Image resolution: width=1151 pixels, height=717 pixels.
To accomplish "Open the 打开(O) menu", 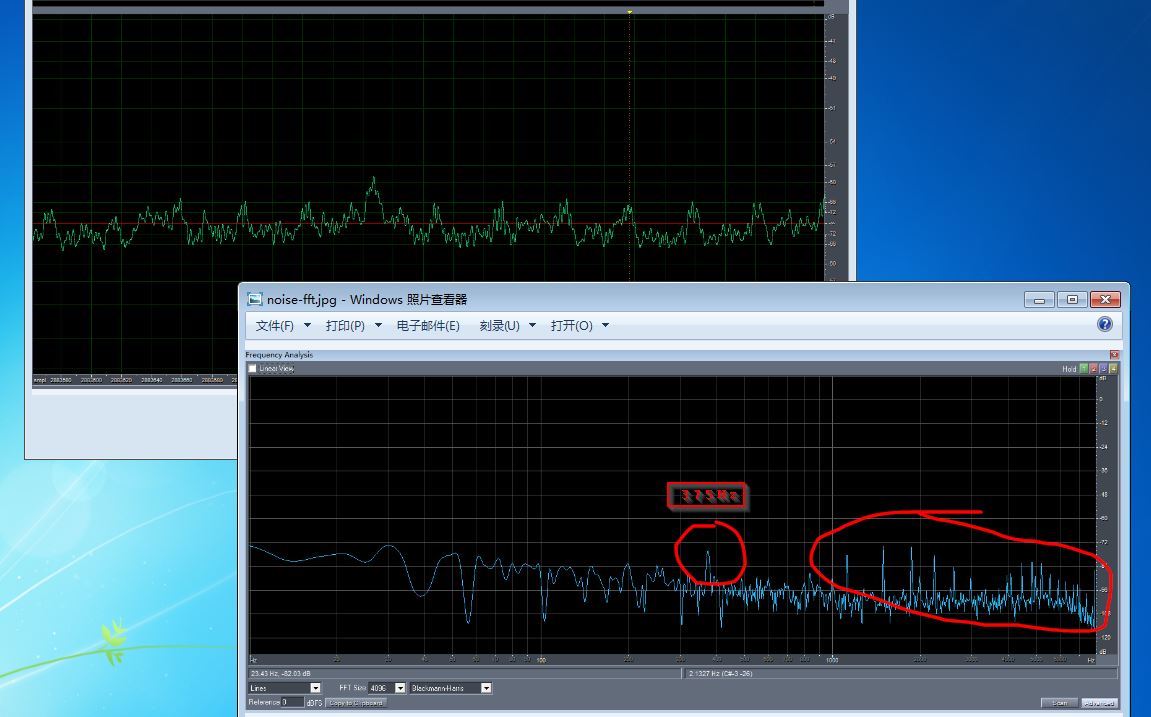I will click(x=571, y=325).
